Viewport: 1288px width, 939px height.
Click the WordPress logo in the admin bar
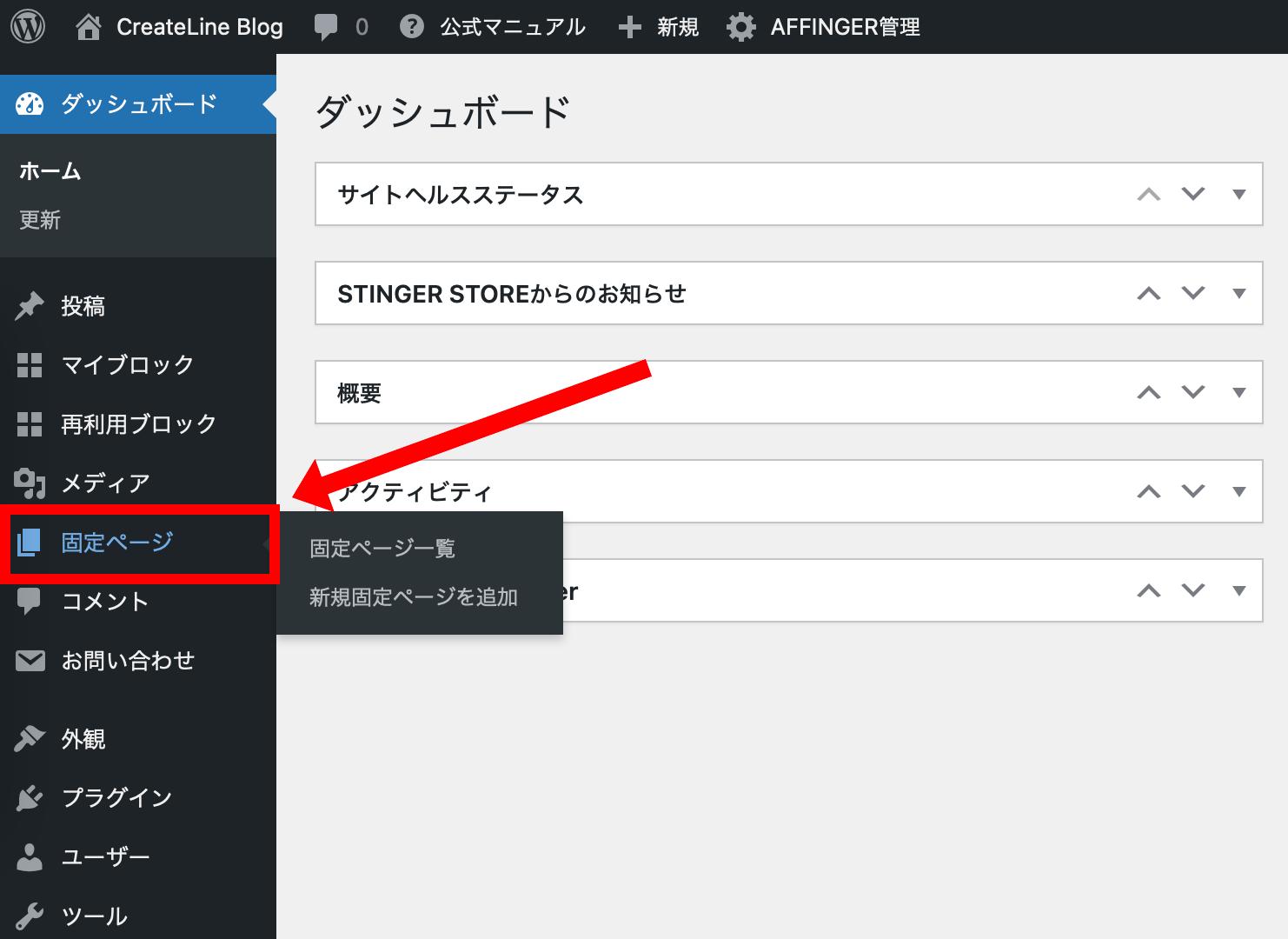(29, 26)
